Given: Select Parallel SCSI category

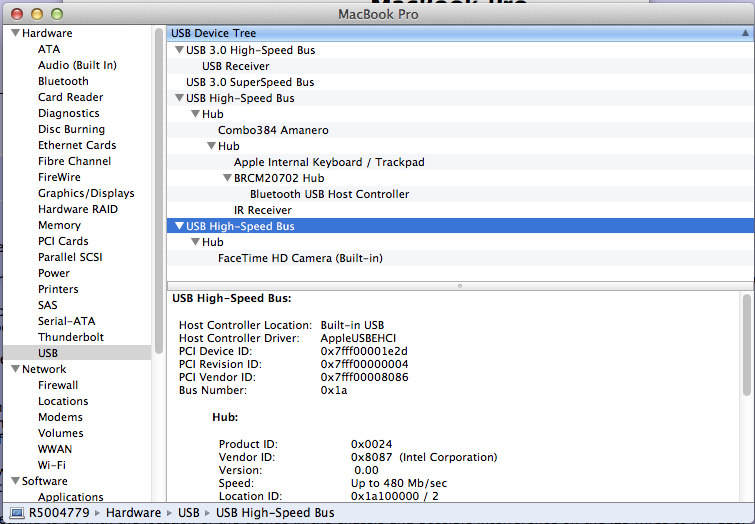Looking at the screenshot, I should pyautogui.click(x=70, y=257).
